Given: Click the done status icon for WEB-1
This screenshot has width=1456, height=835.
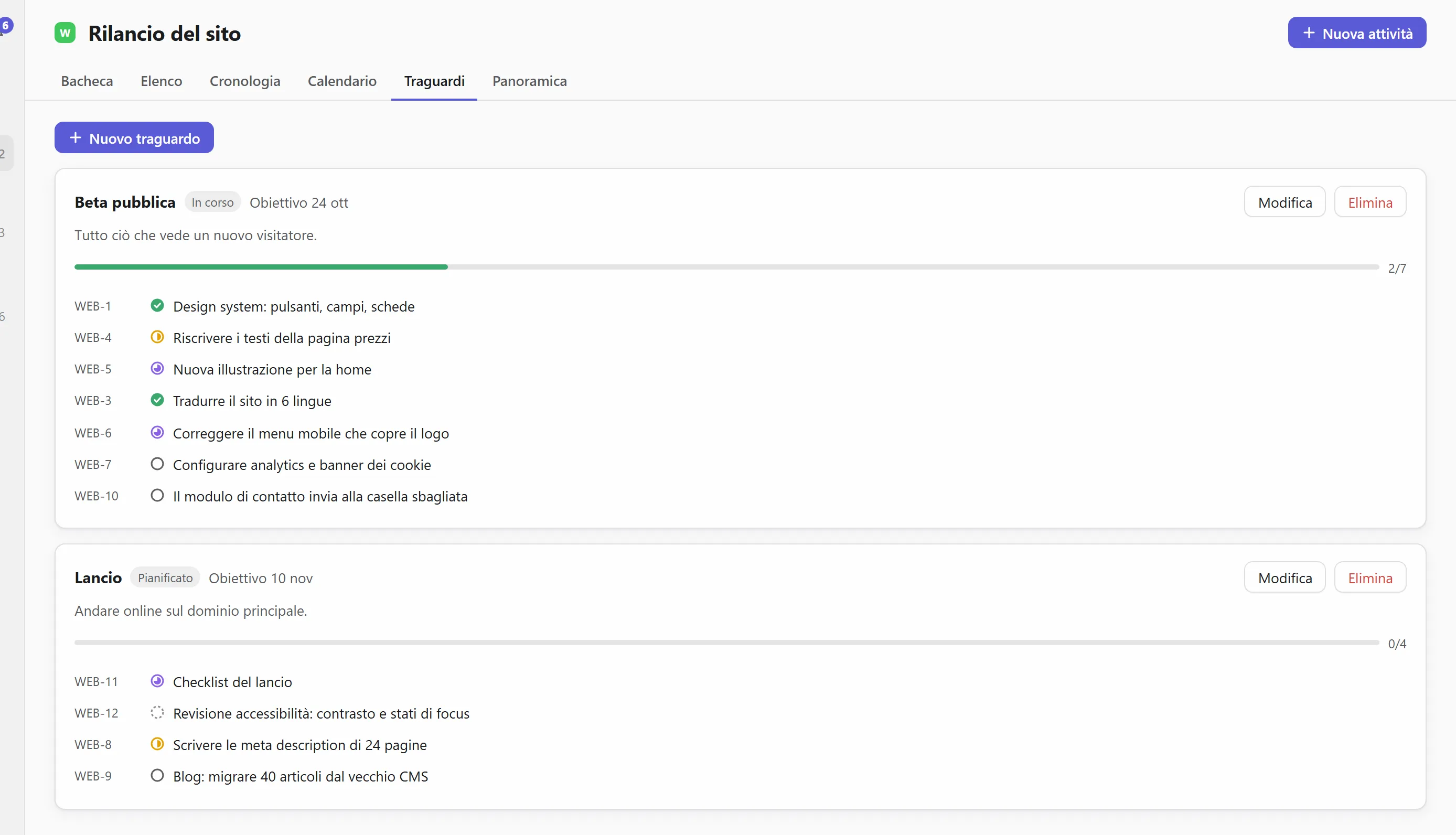Looking at the screenshot, I should point(157,306).
